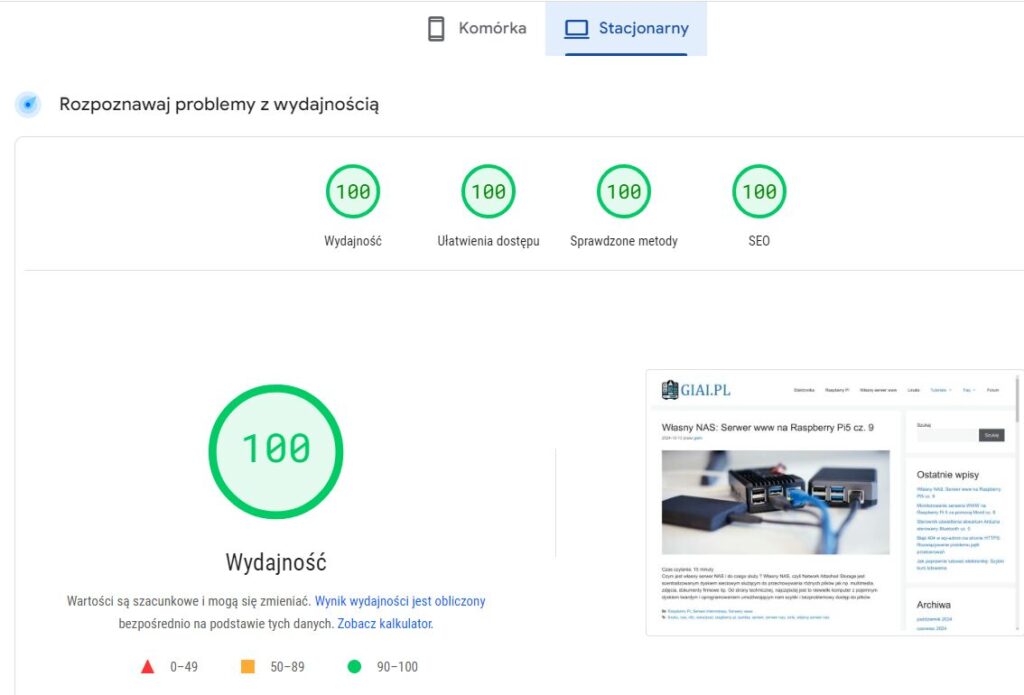
Task: Click the blue radar icon beside Rozpoznawaj problemy
Action: (x=28, y=104)
